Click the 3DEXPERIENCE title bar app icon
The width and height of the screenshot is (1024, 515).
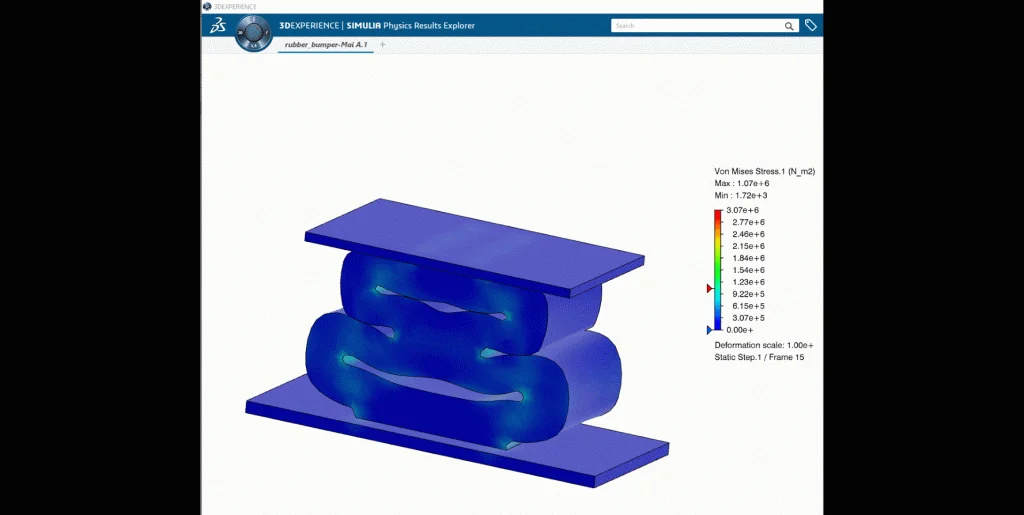pyautogui.click(x=207, y=6)
